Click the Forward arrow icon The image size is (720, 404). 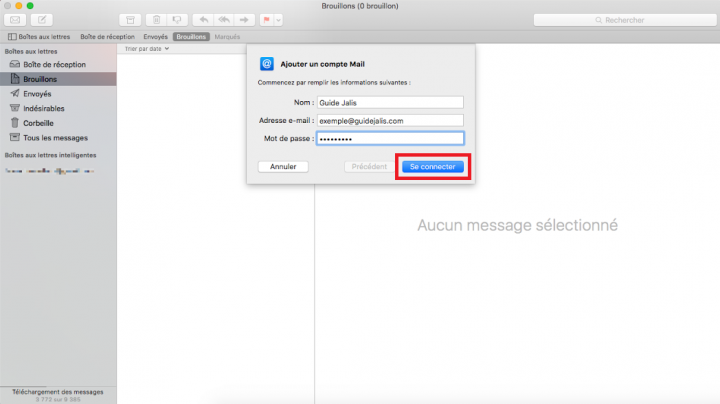point(245,19)
